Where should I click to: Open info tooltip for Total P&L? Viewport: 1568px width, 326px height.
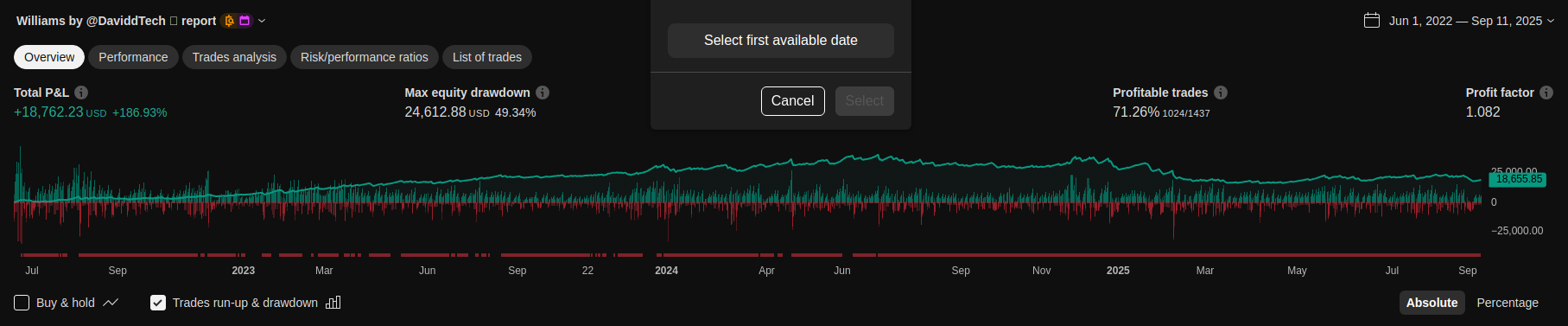(x=81, y=93)
